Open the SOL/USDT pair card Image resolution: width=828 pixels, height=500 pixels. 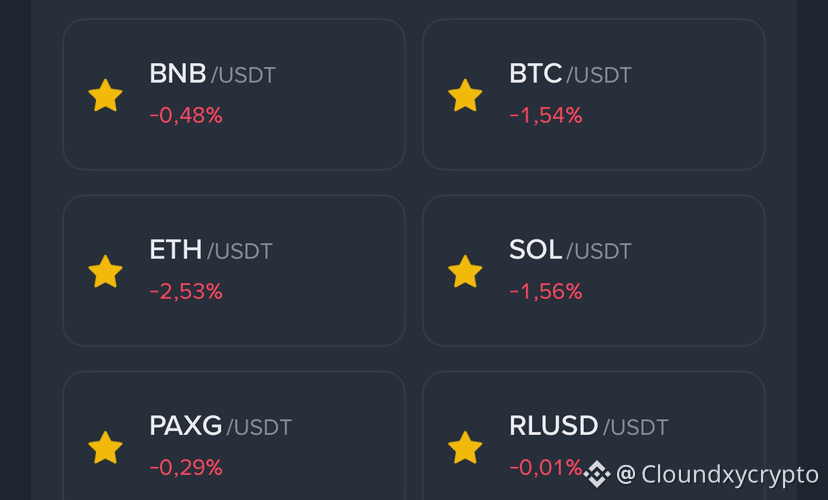(594, 271)
